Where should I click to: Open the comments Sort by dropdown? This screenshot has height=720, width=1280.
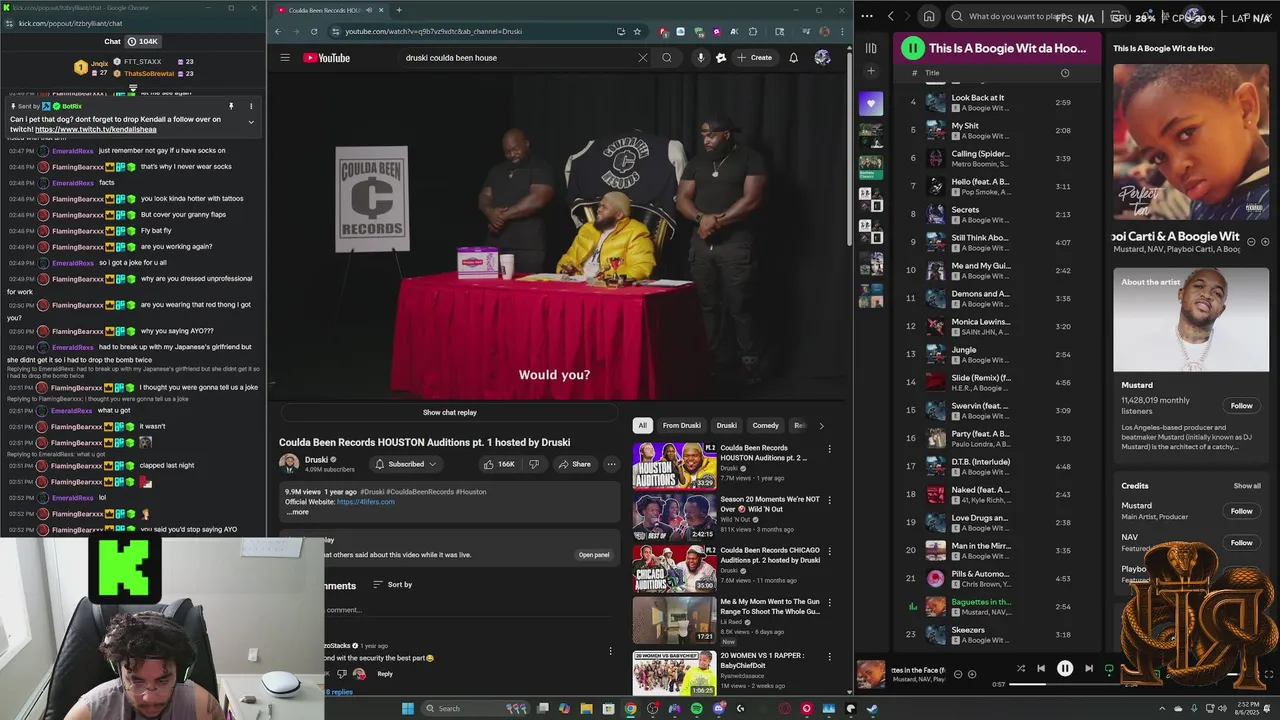pyautogui.click(x=392, y=584)
